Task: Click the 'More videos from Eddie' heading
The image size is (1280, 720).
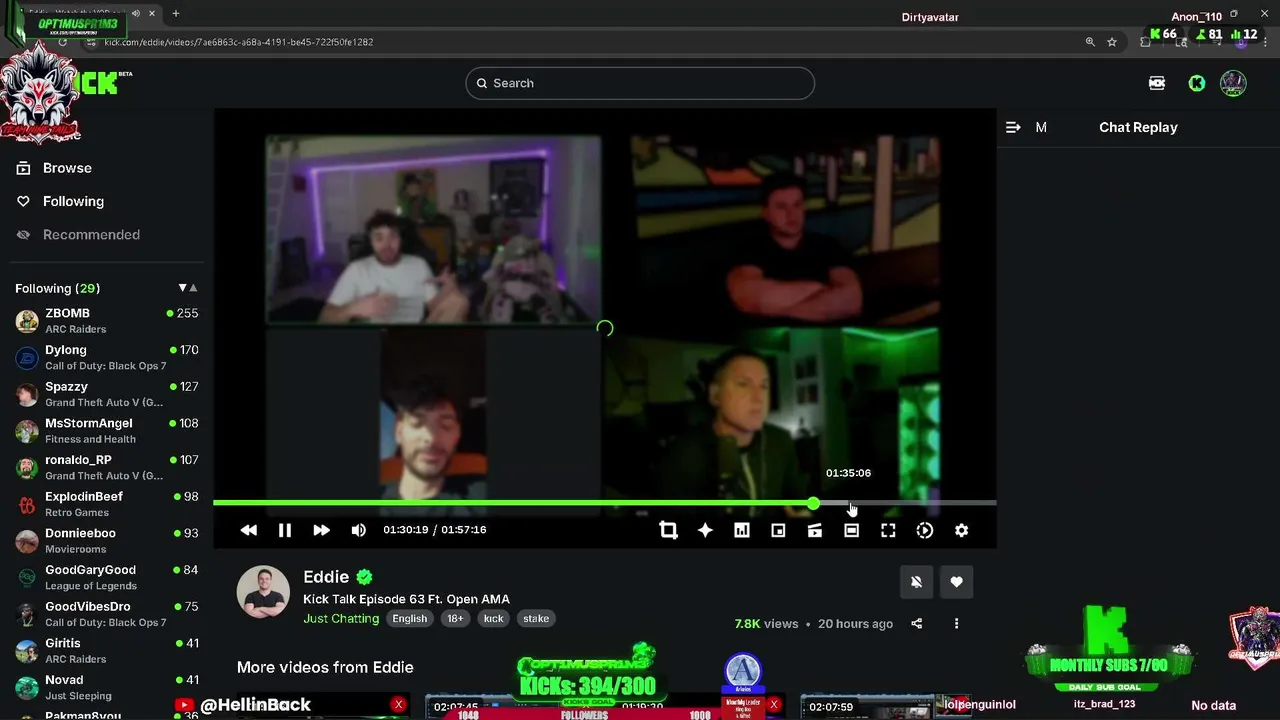Action: pyautogui.click(x=325, y=667)
